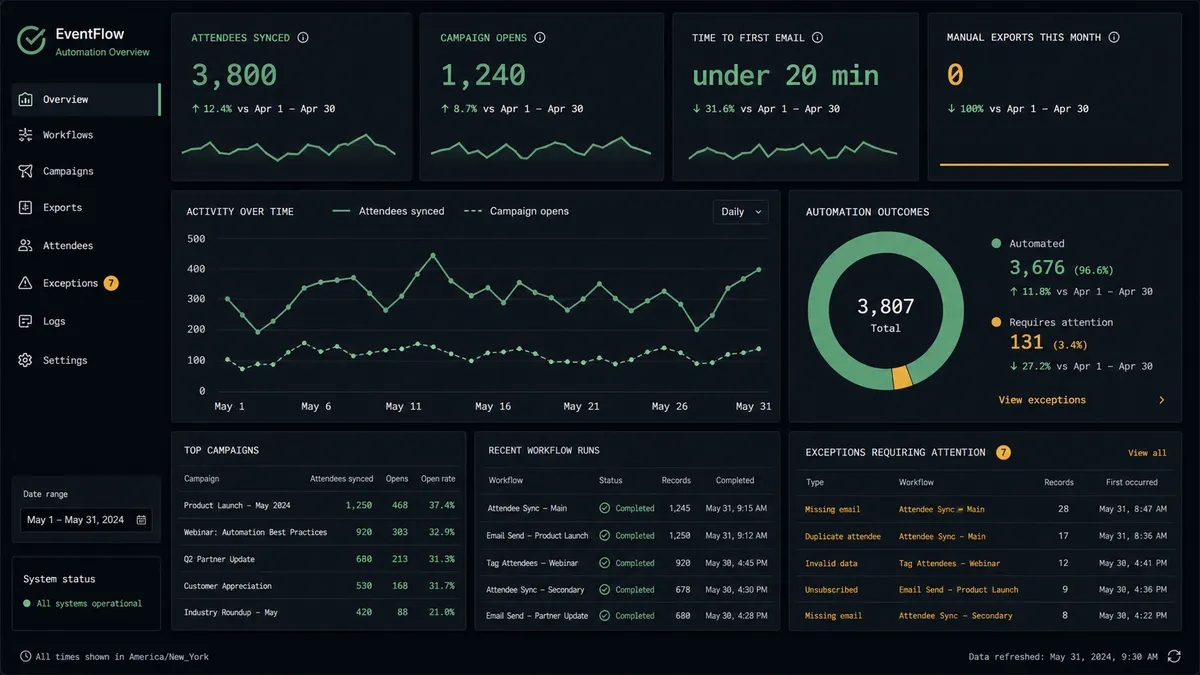Open Attendee Sync – Main workflow link in Missing email row
This screenshot has width=1200, height=675.
click(941, 509)
